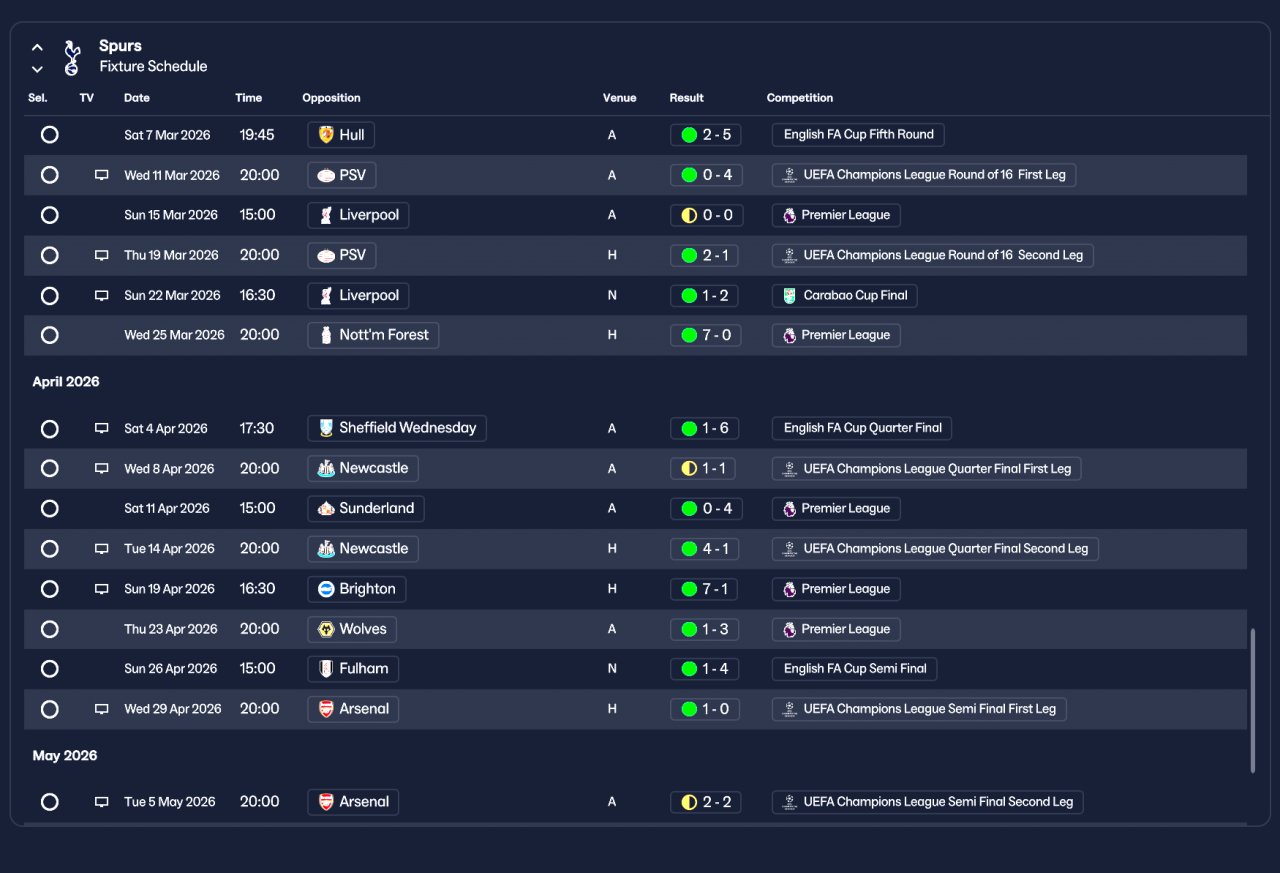The image size is (1280, 873).
Task: Open UEFA Champions League Semi Final First Leg
Action: coord(919,709)
